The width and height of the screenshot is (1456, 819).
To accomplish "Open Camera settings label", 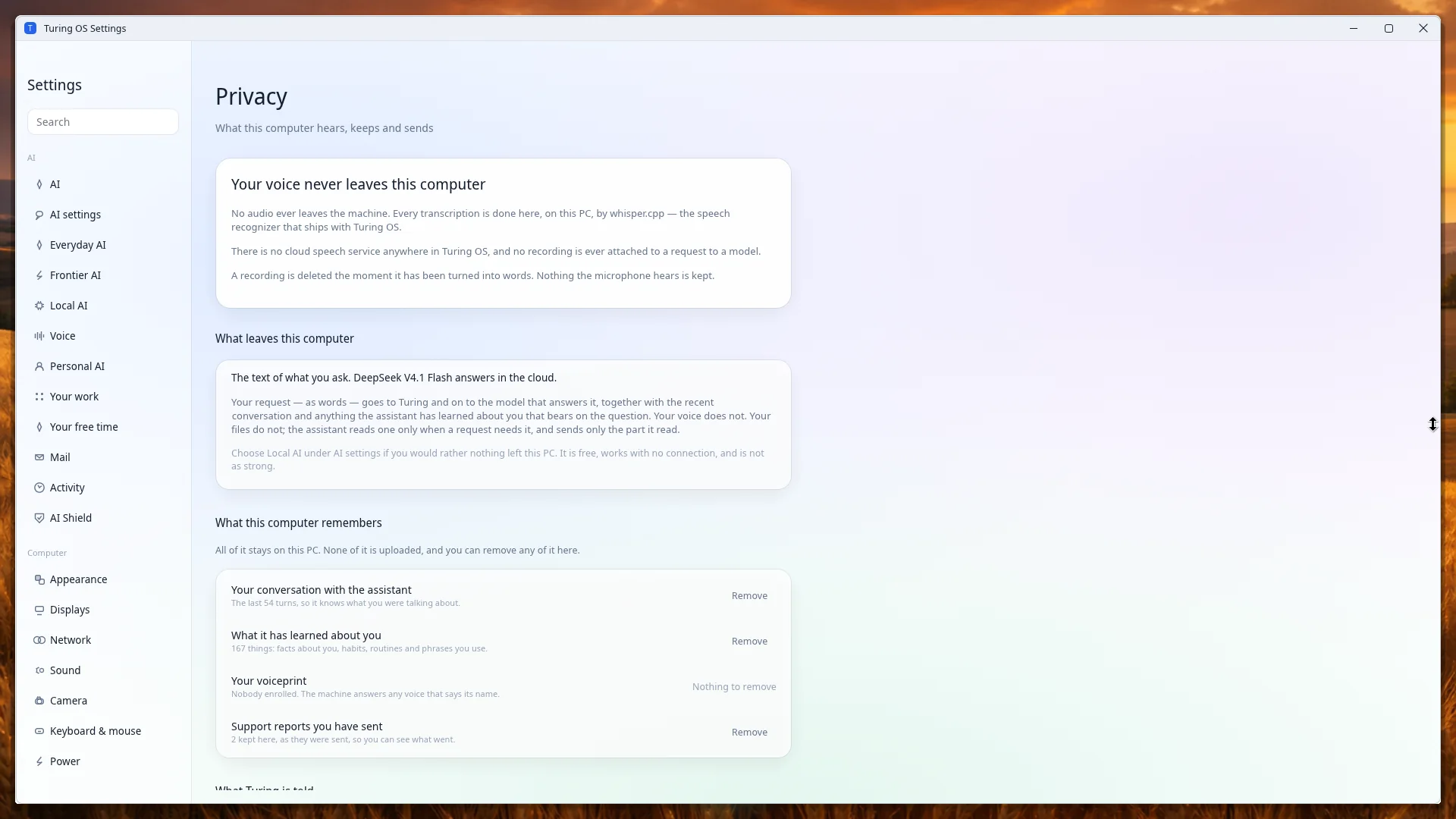I will [x=68, y=701].
